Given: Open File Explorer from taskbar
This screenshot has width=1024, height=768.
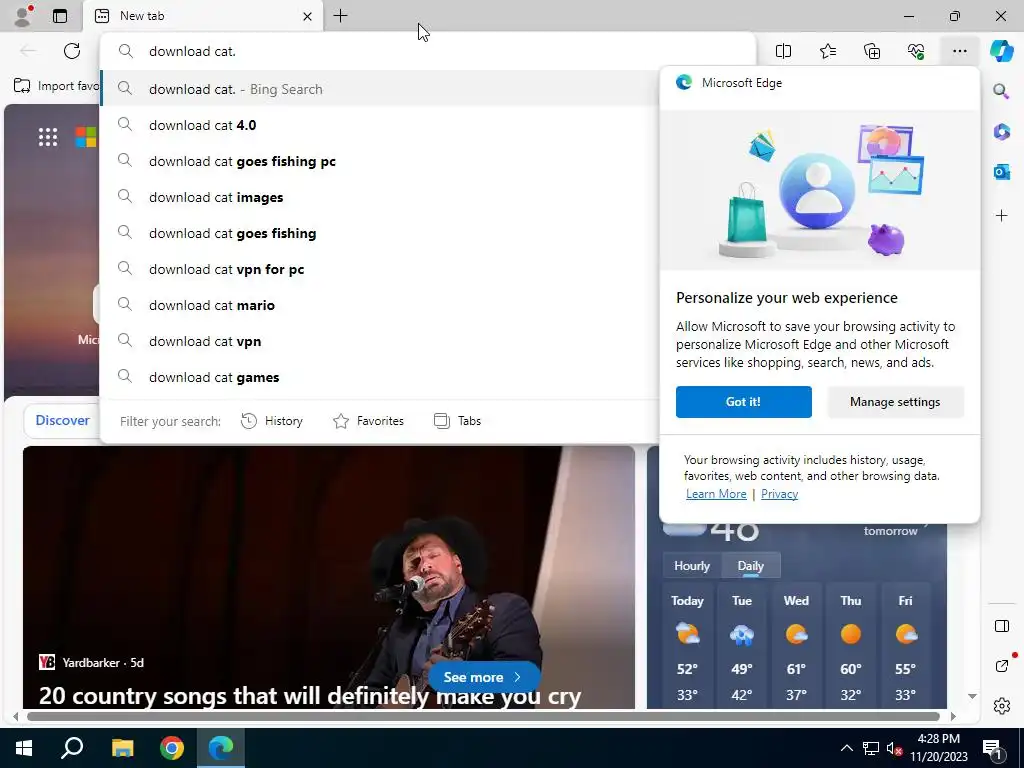Looking at the screenshot, I should [x=122, y=748].
